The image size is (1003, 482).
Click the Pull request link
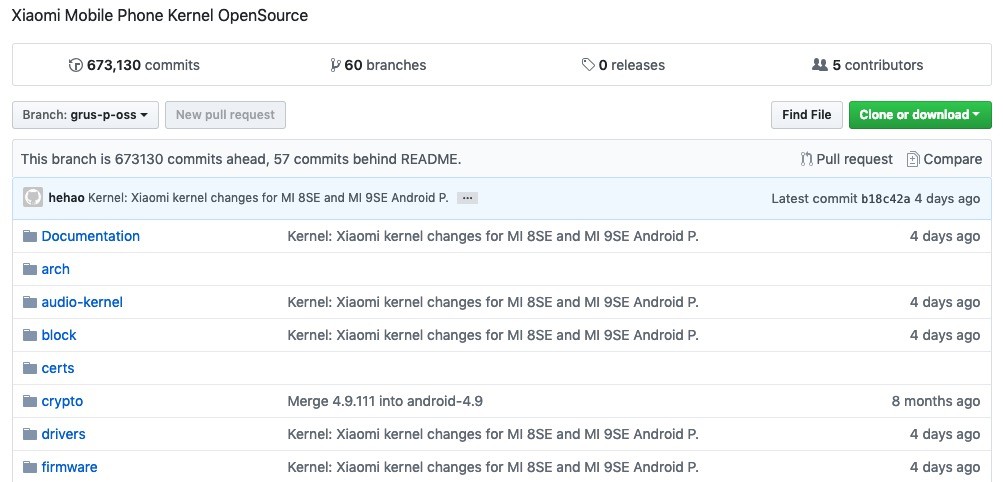[847, 159]
